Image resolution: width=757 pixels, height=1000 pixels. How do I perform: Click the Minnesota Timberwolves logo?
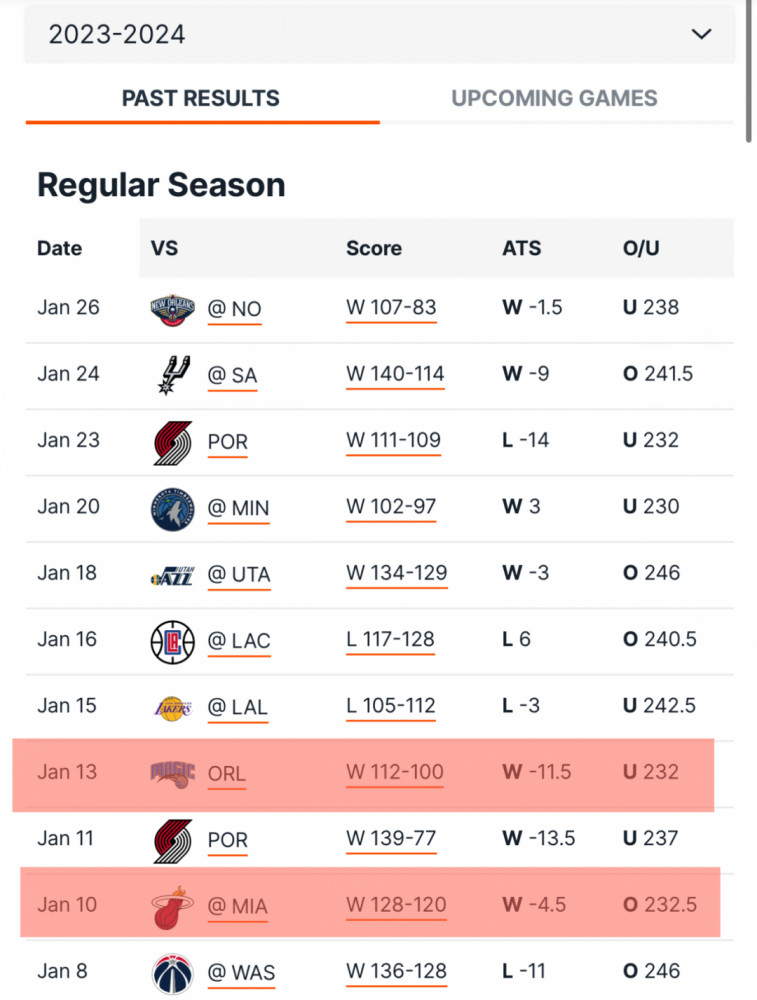pos(172,510)
